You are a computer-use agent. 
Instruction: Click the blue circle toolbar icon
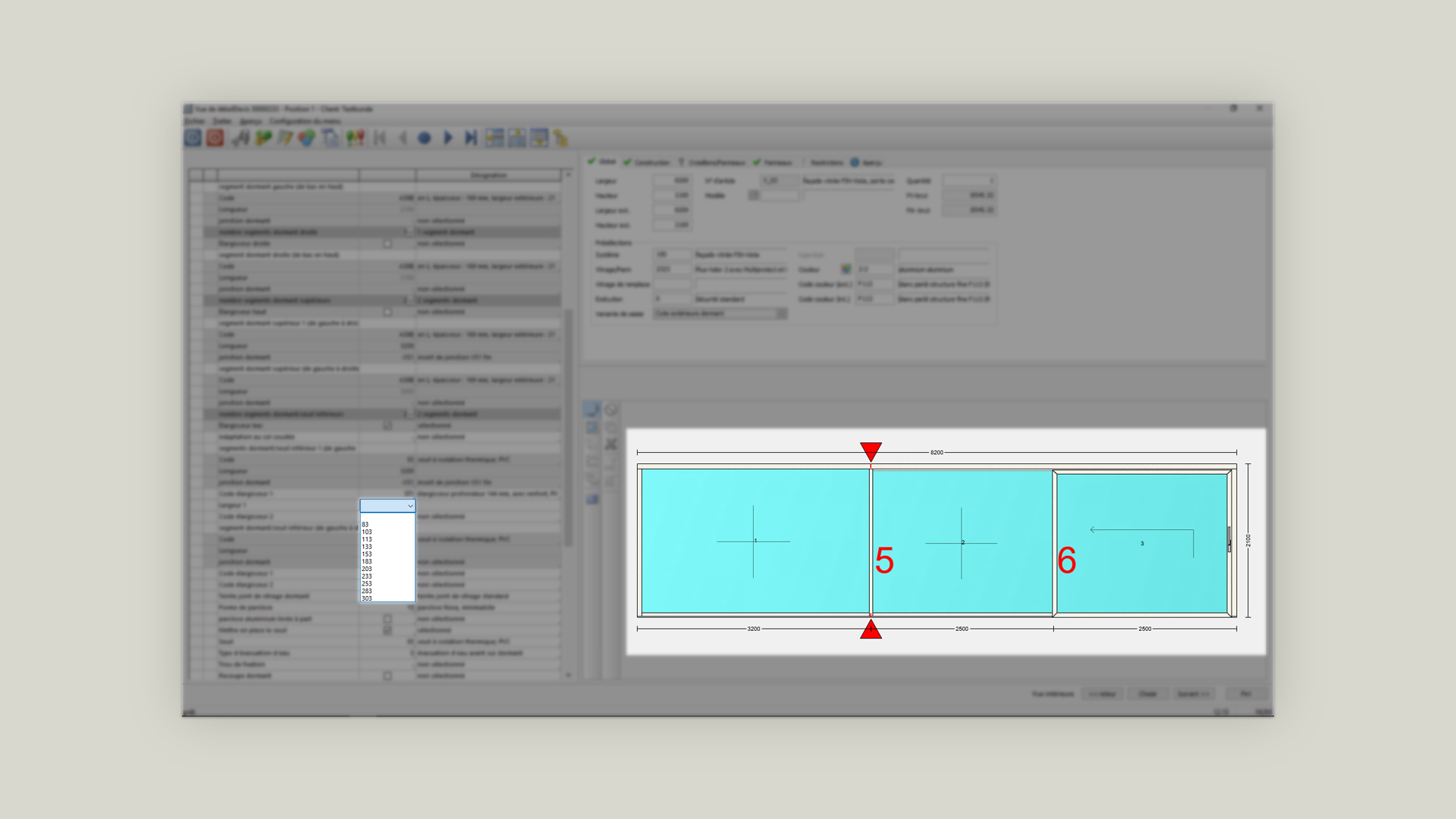point(425,138)
